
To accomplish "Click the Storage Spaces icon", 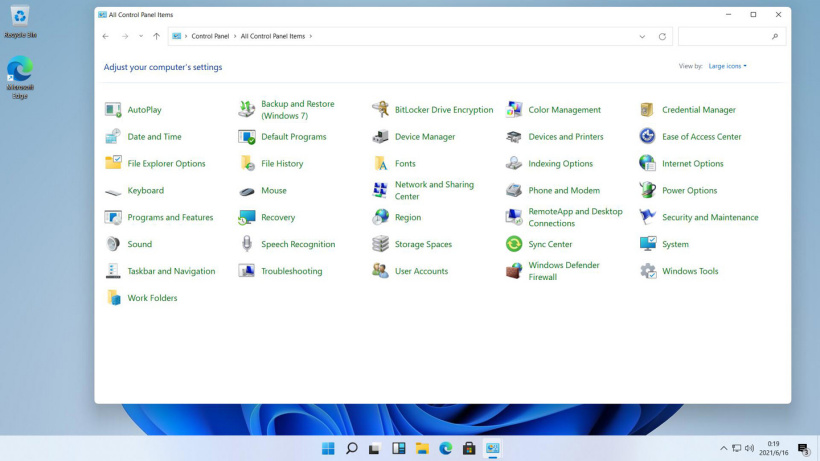I will pyautogui.click(x=380, y=244).
